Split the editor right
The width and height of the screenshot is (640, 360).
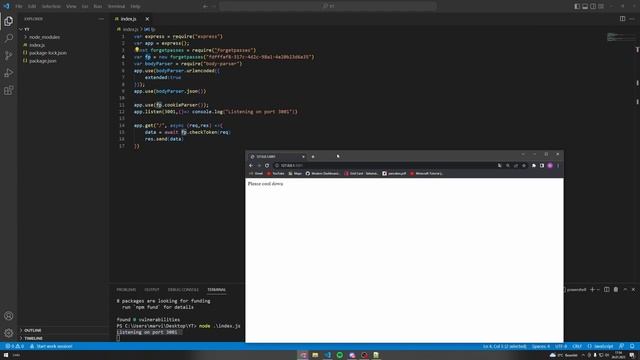(x=622, y=19)
